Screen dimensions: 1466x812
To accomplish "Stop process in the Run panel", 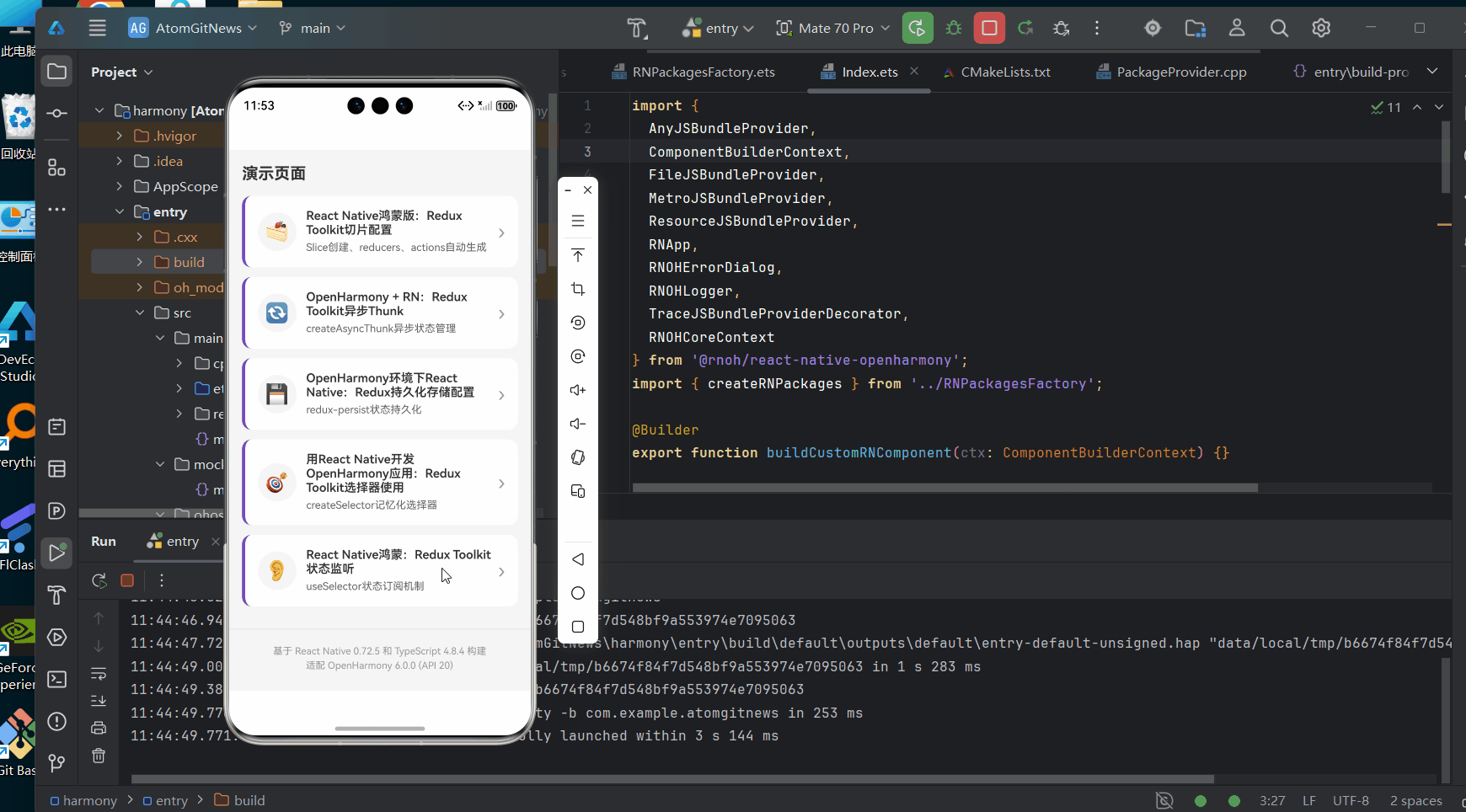I will pos(127,580).
